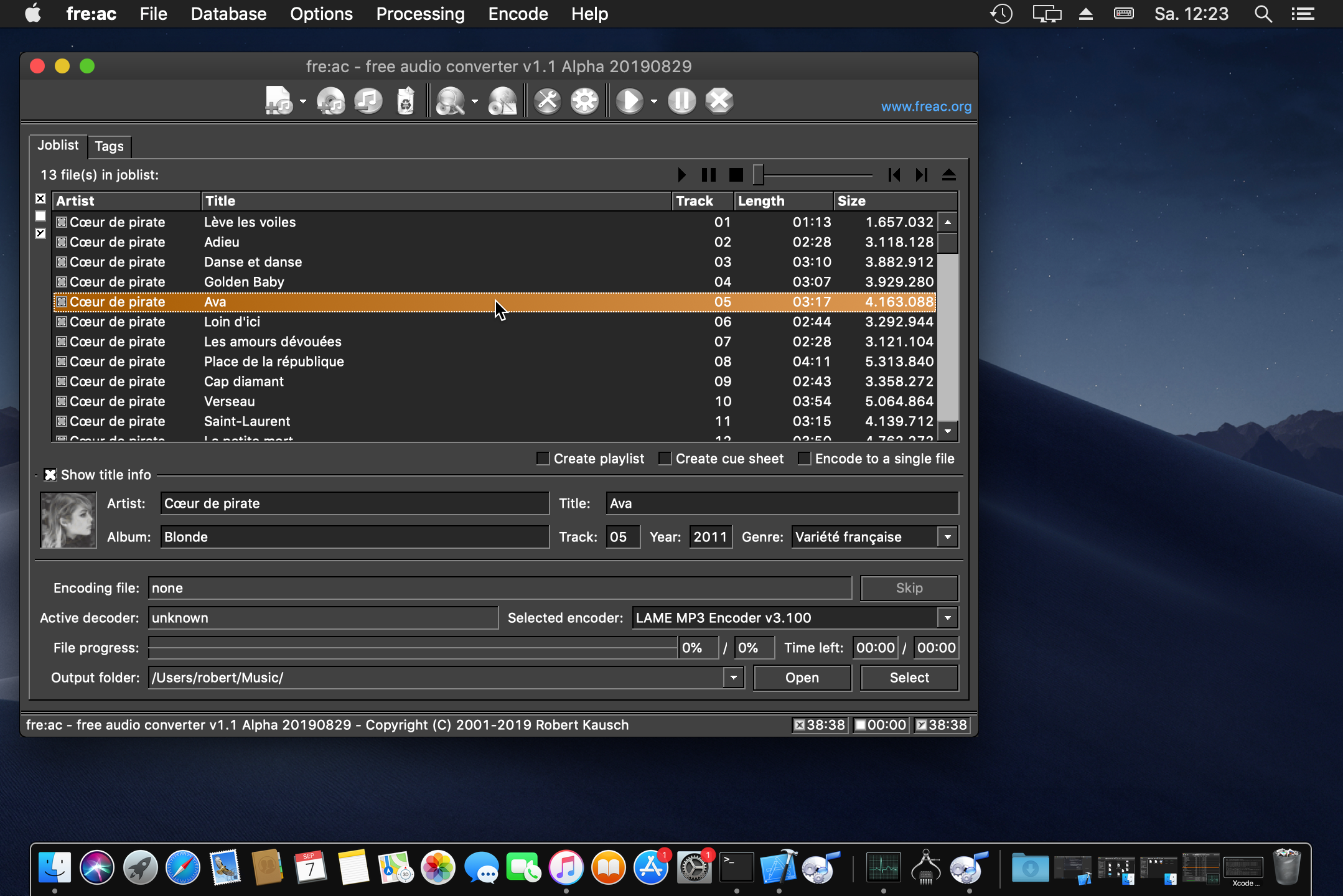Click the joblist player Pause button
The height and width of the screenshot is (896, 1343).
coord(708,175)
